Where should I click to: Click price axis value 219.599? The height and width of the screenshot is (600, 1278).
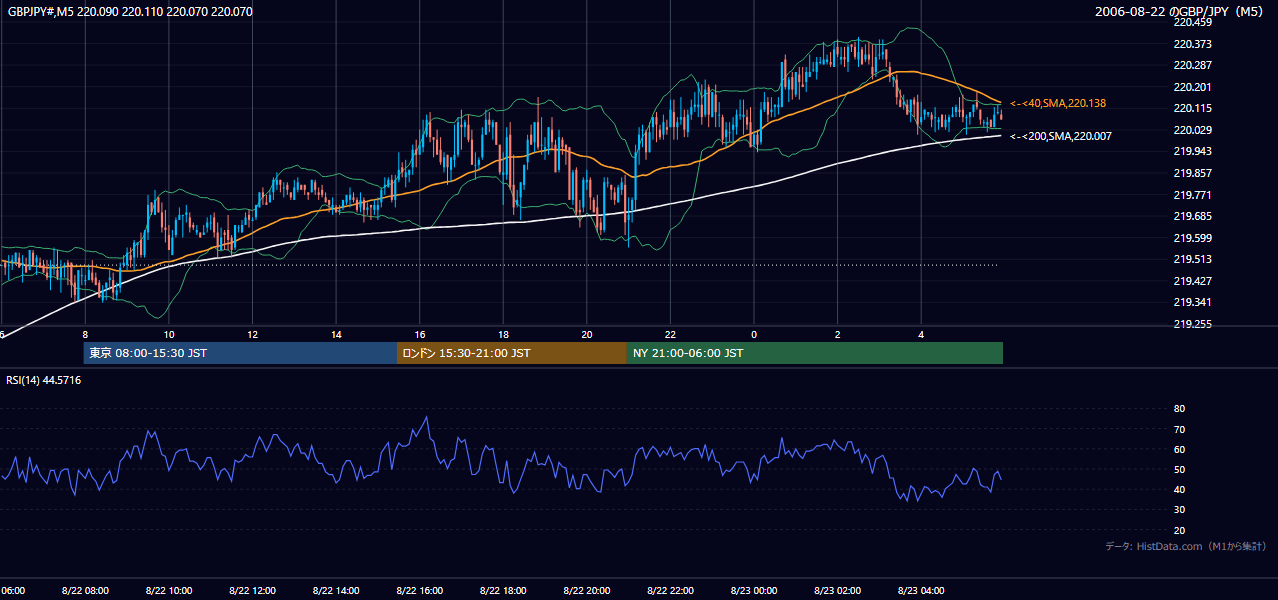[x=1192, y=238]
